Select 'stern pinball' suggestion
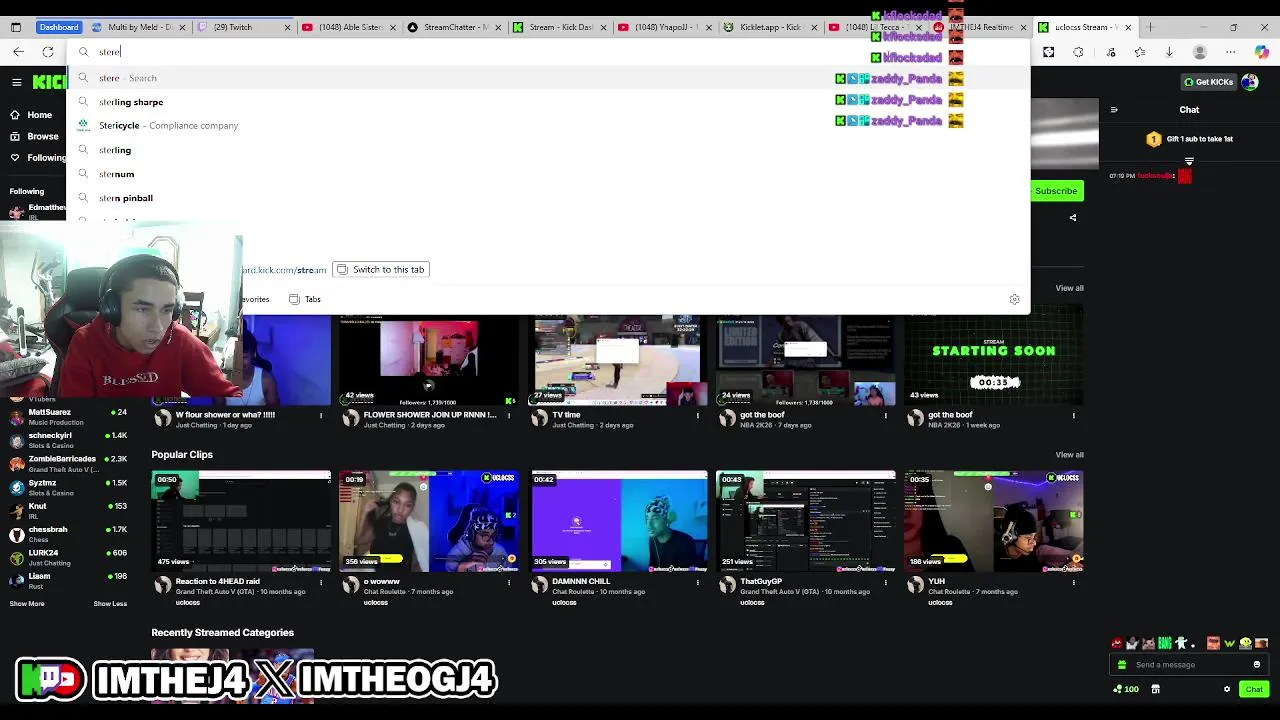The width and height of the screenshot is (1280, 720). (x=548, y=198)
